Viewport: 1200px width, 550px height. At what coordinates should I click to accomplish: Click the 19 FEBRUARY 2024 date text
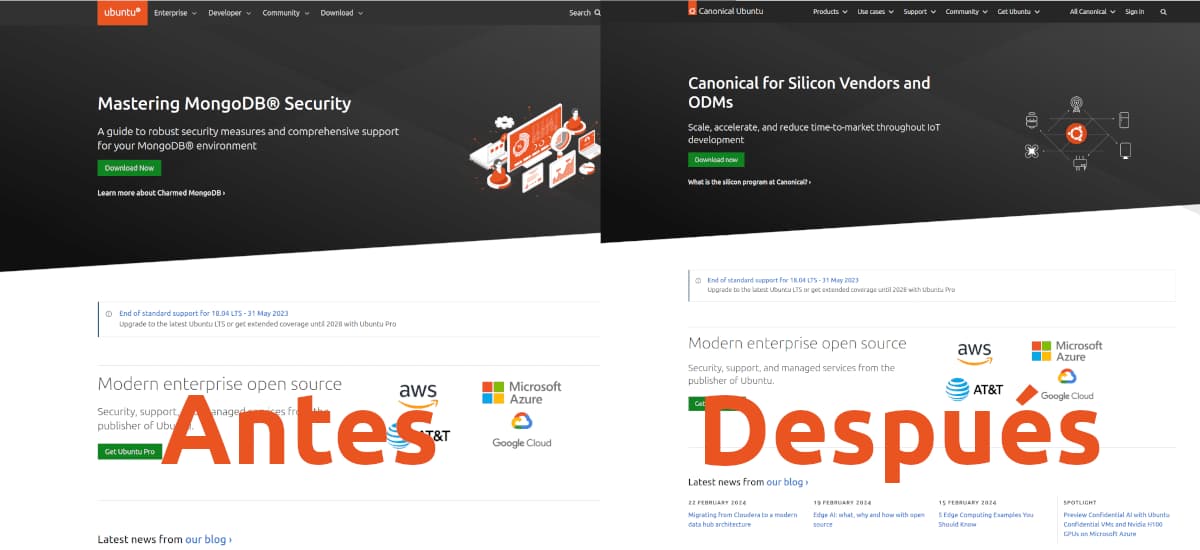click(x=842, y=502)
